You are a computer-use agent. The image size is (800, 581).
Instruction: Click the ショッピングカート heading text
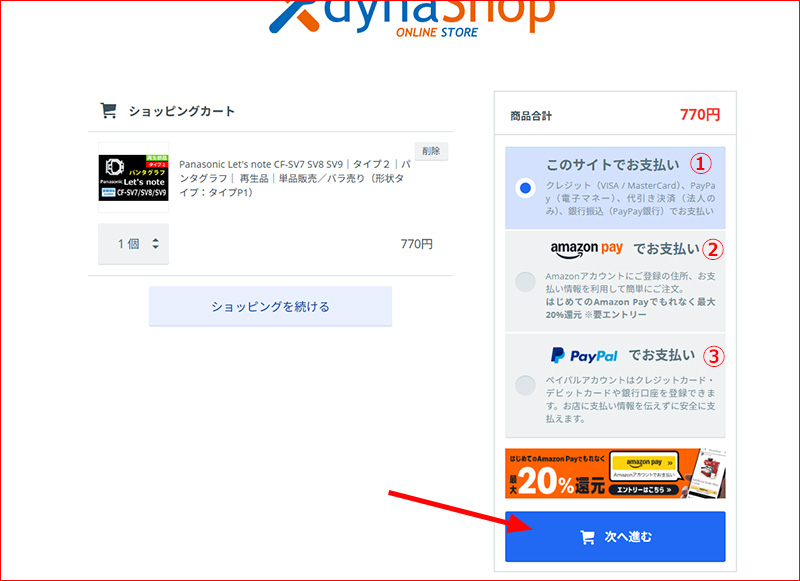point(182,111)
